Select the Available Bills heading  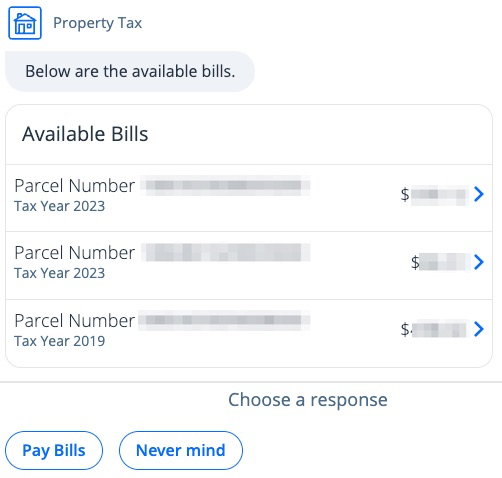click(x=85, y=134)
